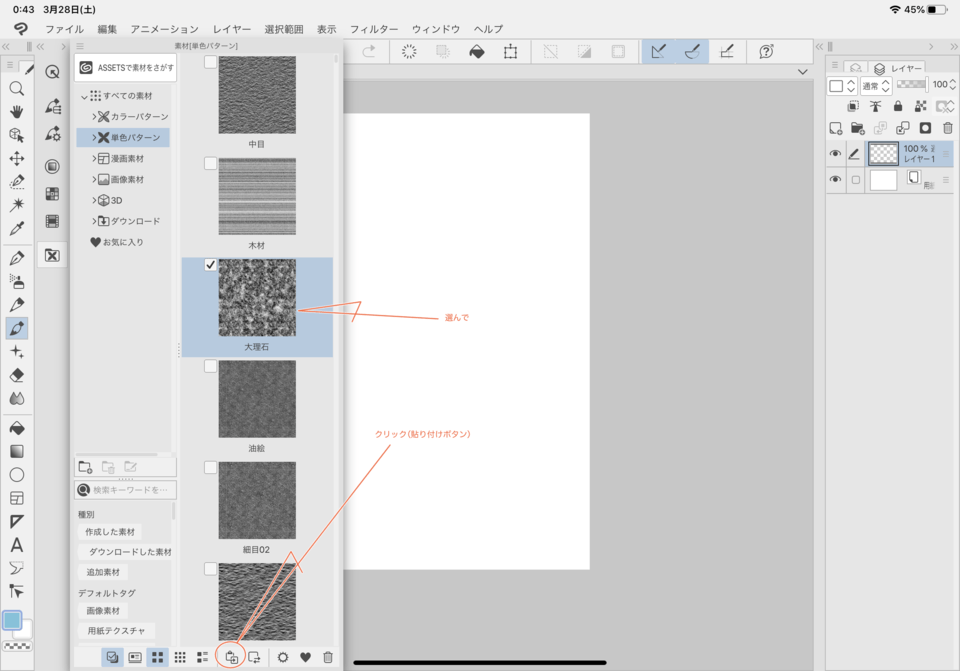Hide レイヤー1 with its eye icon

pyautogui.click(x=835, y=154)
